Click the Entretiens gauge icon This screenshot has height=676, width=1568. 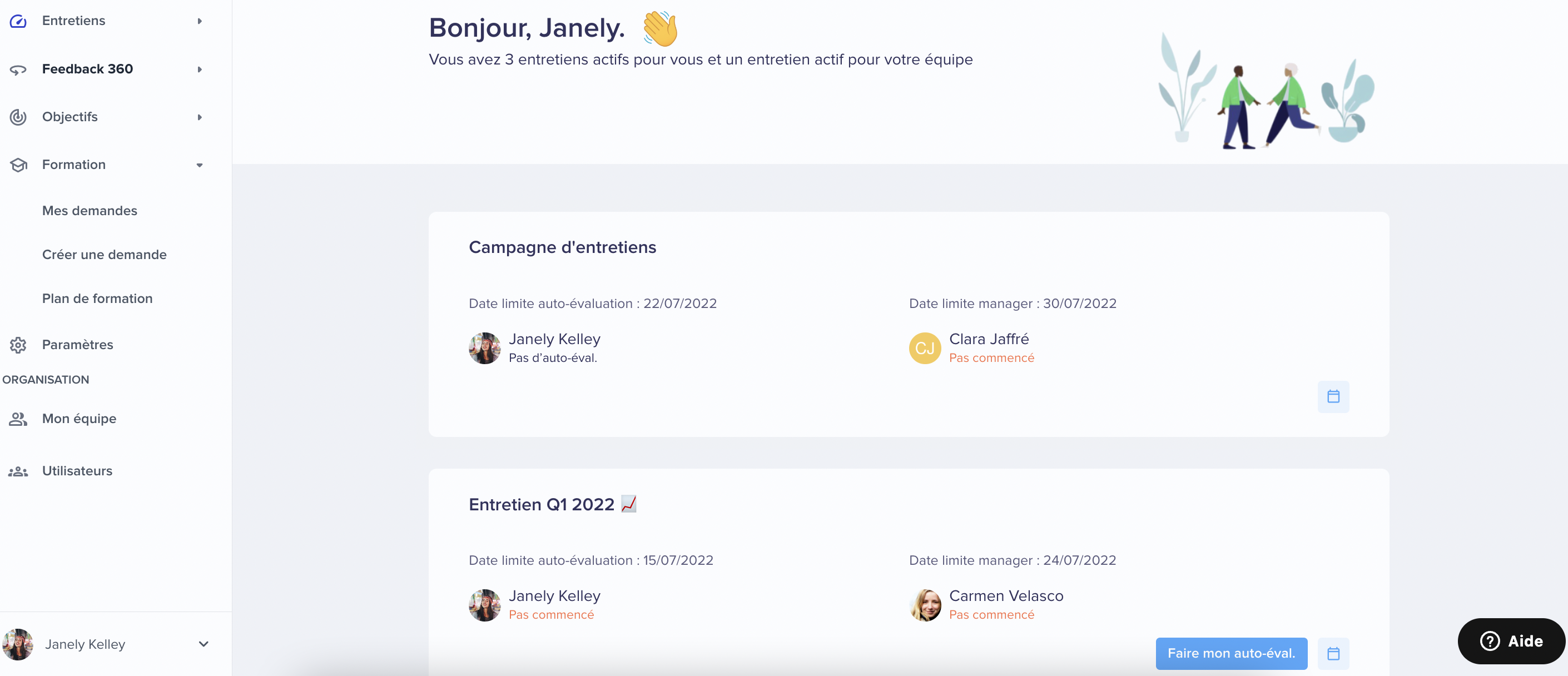coord(18,21)
